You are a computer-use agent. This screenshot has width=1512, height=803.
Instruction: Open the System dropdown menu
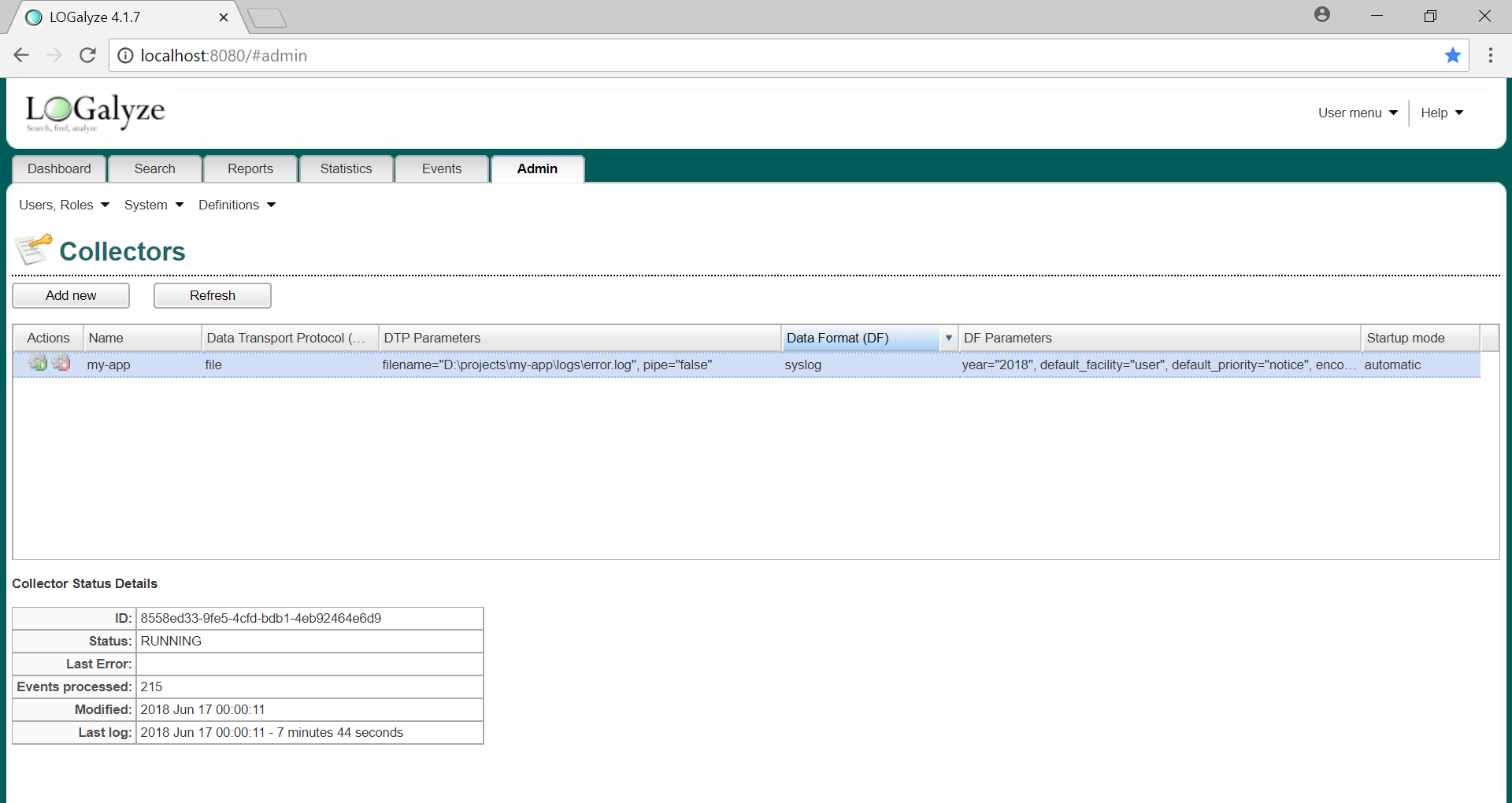click(x=154, y=205)
